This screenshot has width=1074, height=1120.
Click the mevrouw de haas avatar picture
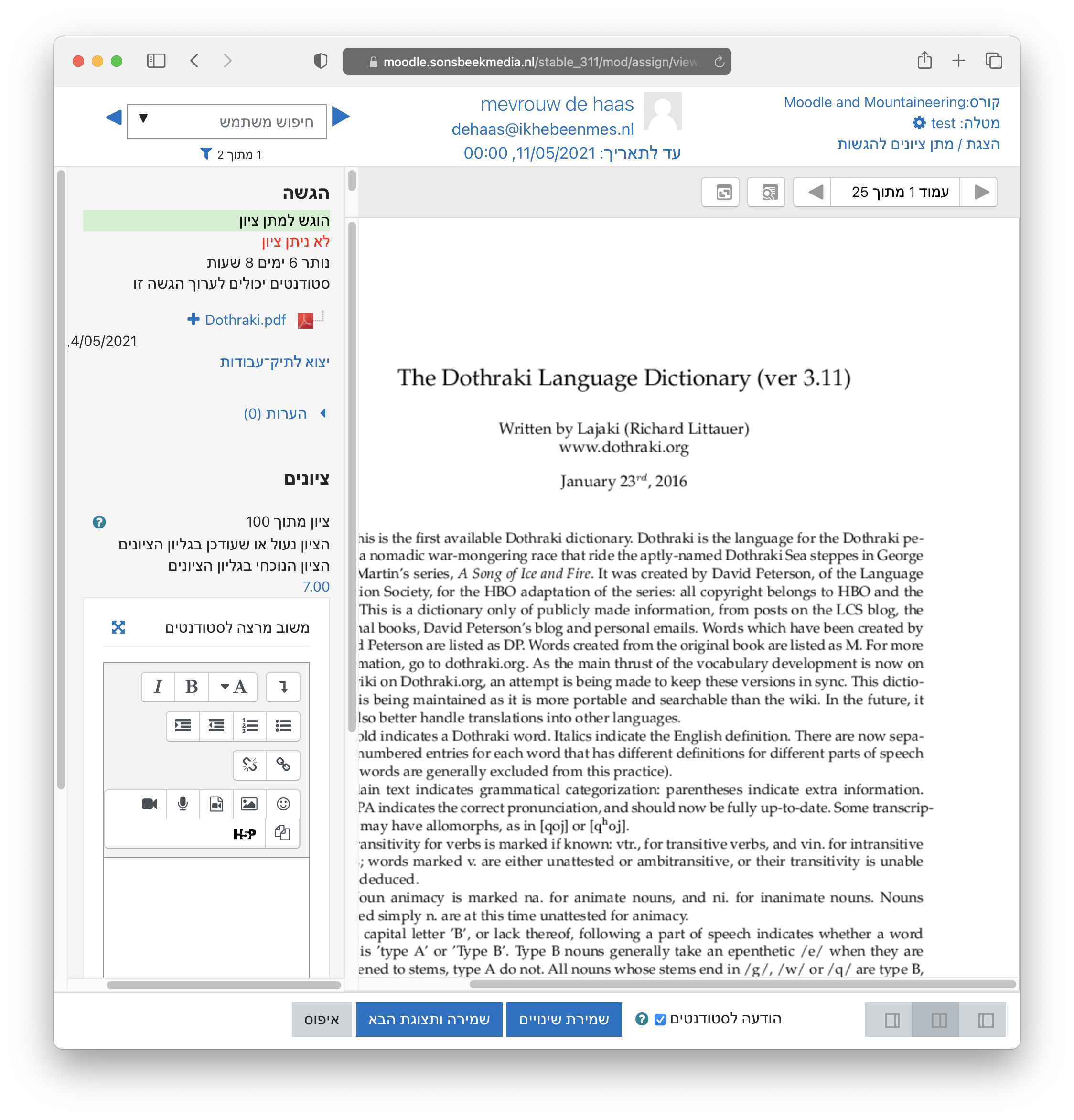662,111
